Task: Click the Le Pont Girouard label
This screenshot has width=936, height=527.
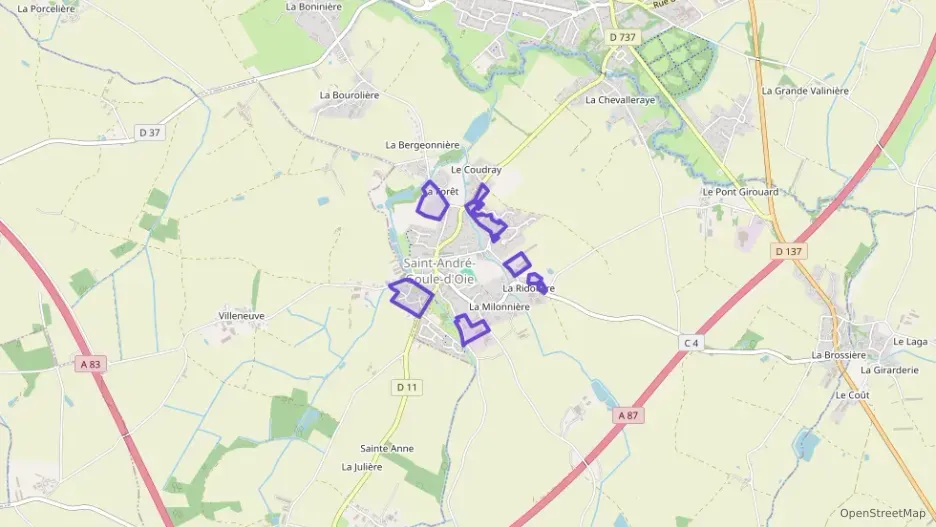Action: 740,192
